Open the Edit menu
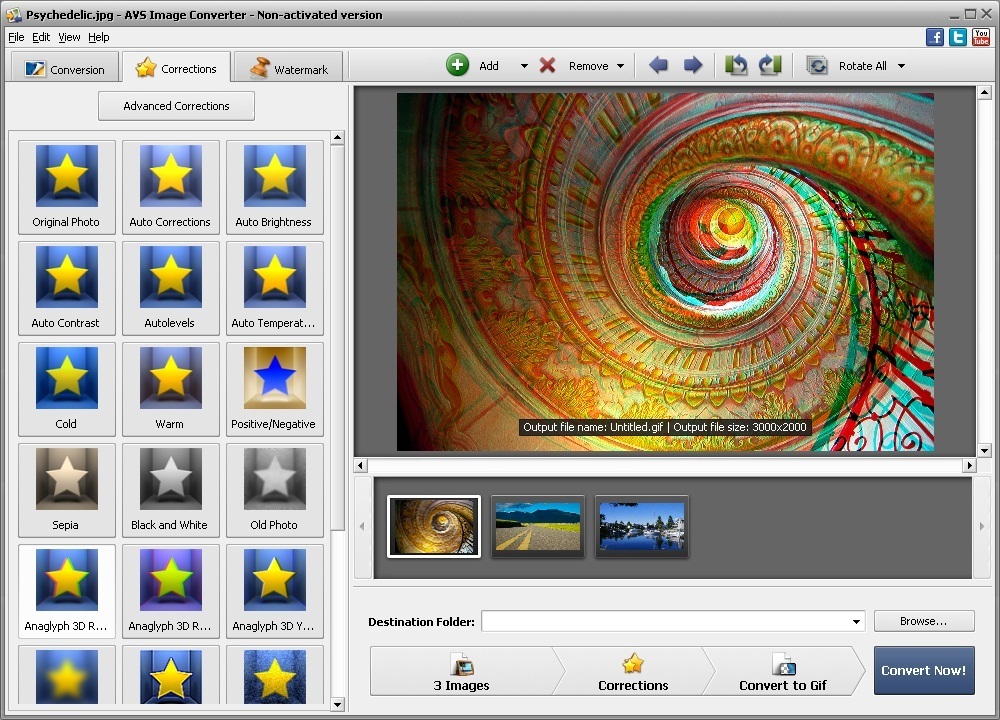The width and height of the screenshot is (1000, 720). 41,37
